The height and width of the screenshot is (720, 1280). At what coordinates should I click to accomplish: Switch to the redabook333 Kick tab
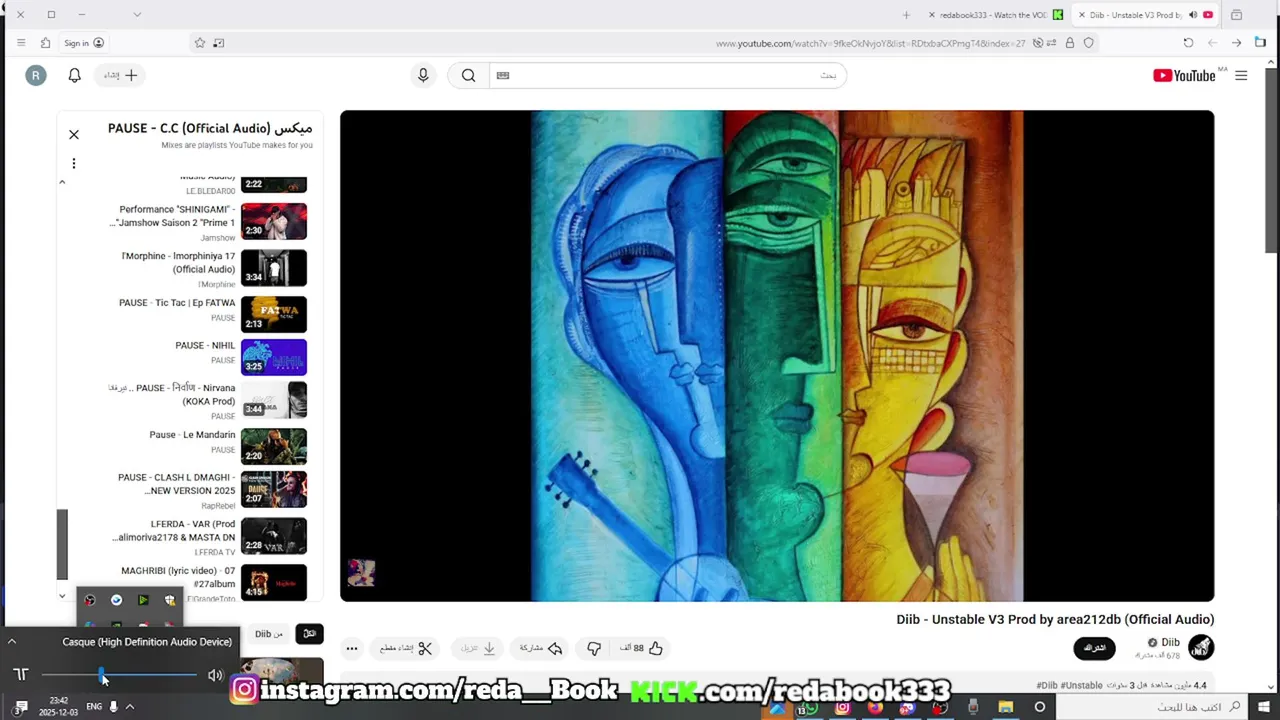[x=993, y=15]
